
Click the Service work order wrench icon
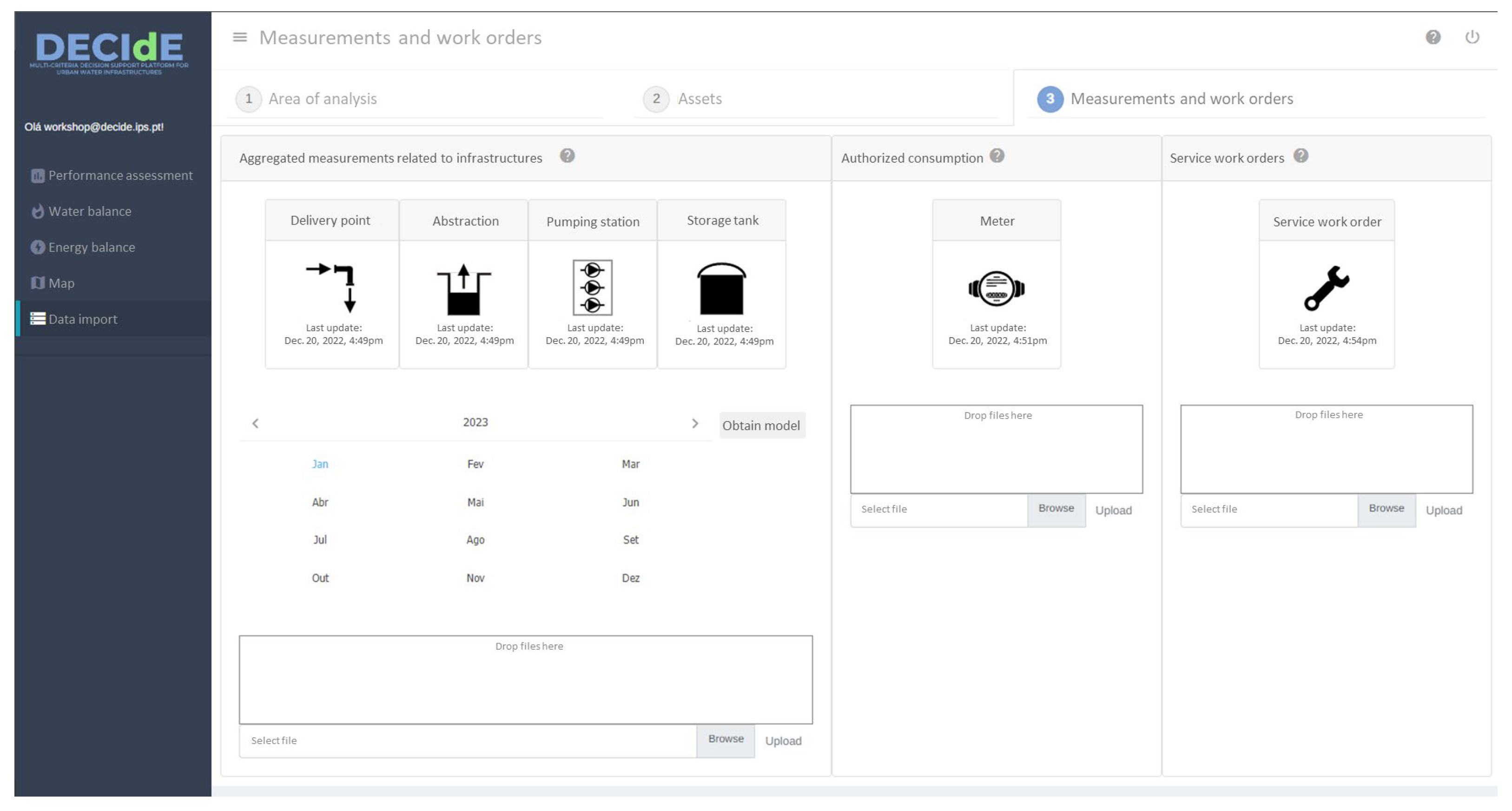[1327, 288]
